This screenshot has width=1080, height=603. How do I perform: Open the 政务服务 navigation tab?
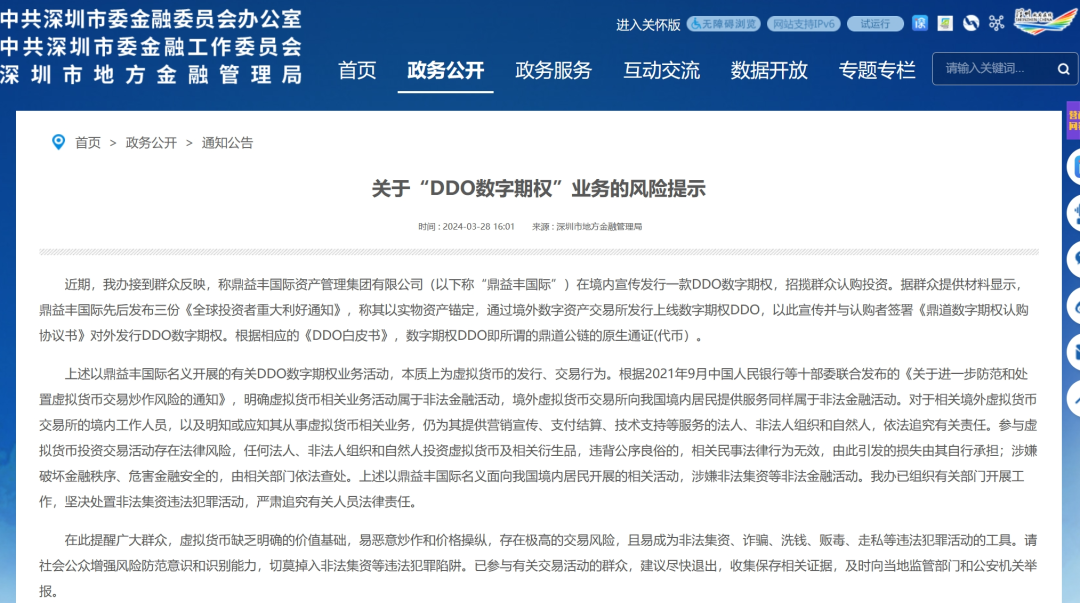coord(554,70)
